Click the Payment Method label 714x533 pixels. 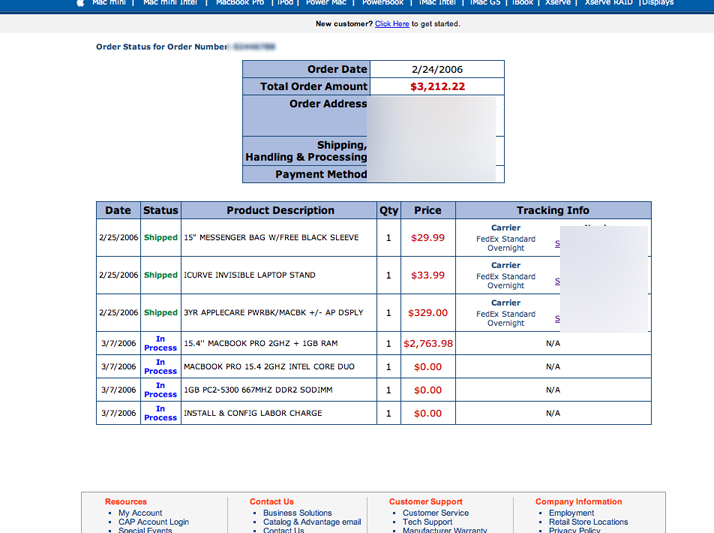(x=321, y=174)
